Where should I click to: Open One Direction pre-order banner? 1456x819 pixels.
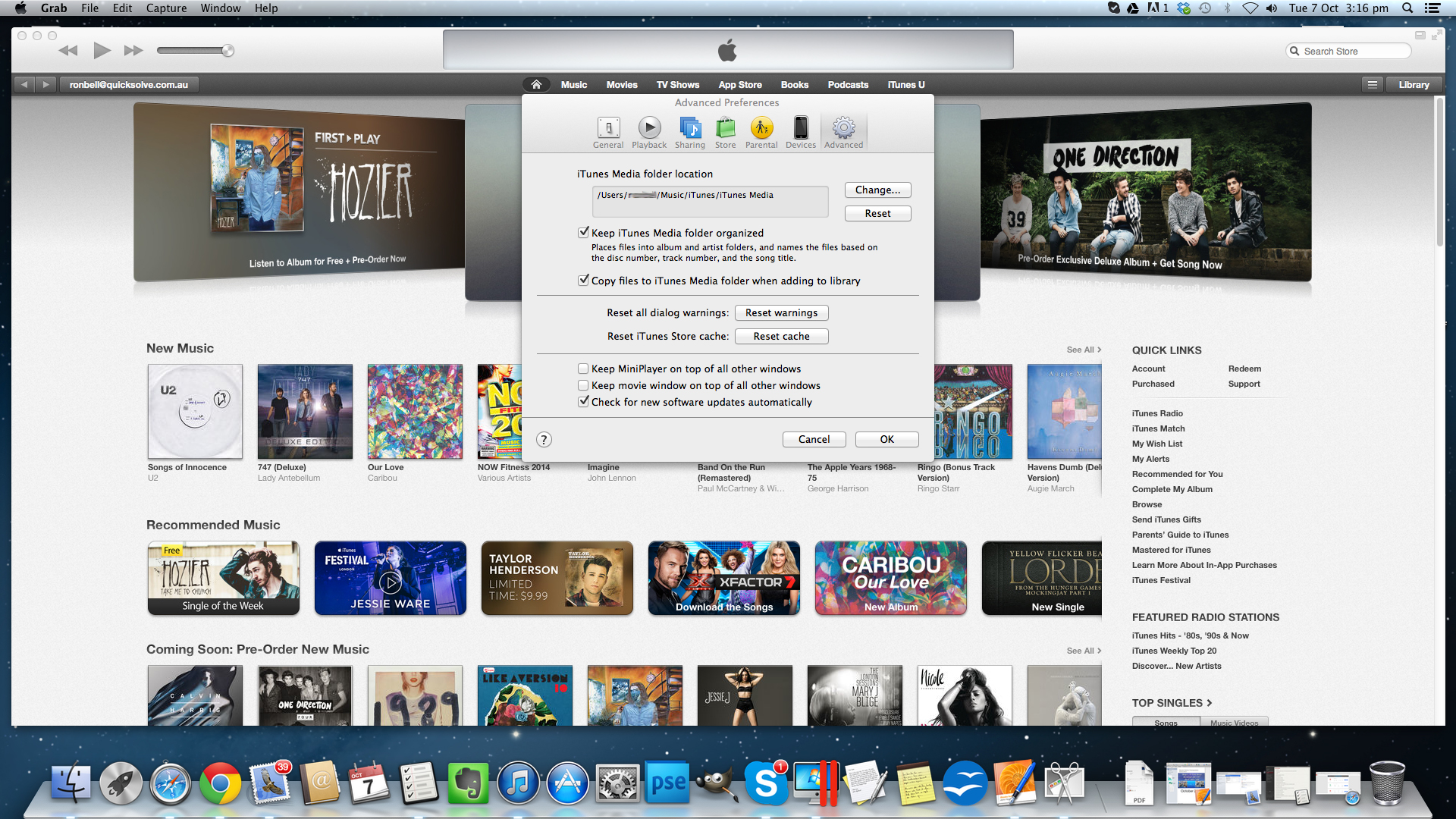coord(1146,192)
